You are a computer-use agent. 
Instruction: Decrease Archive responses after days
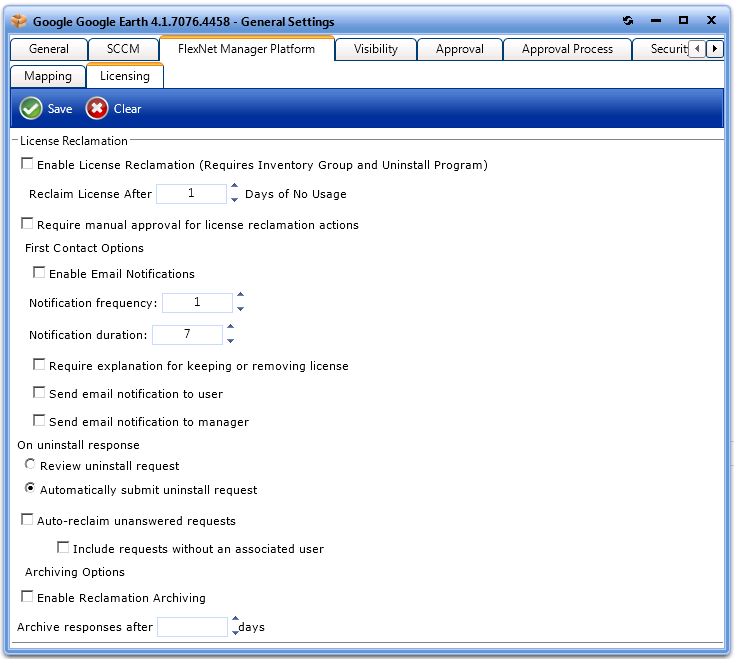pyautogui.click(x=235, y=633)
